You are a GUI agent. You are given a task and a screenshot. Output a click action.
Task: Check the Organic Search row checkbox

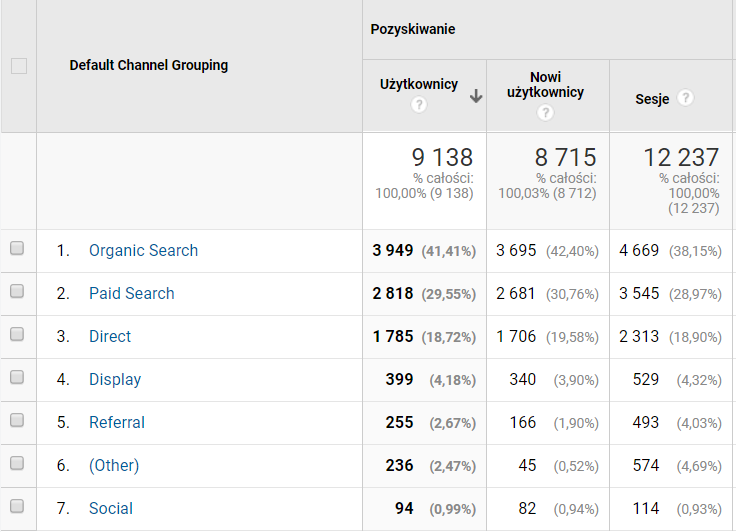[17, 250]
